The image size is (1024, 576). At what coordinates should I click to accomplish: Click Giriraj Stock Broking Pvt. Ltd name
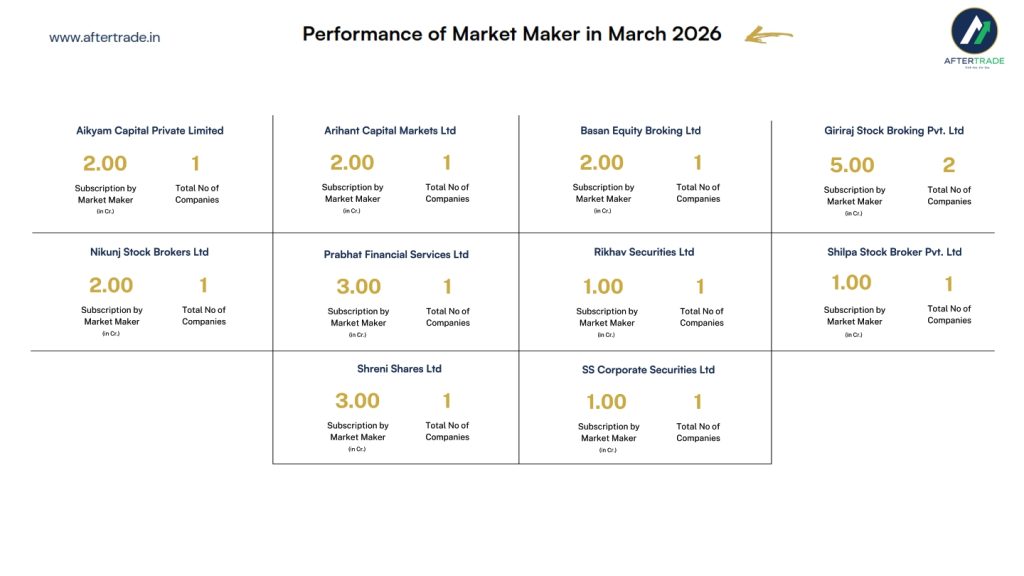894,131
